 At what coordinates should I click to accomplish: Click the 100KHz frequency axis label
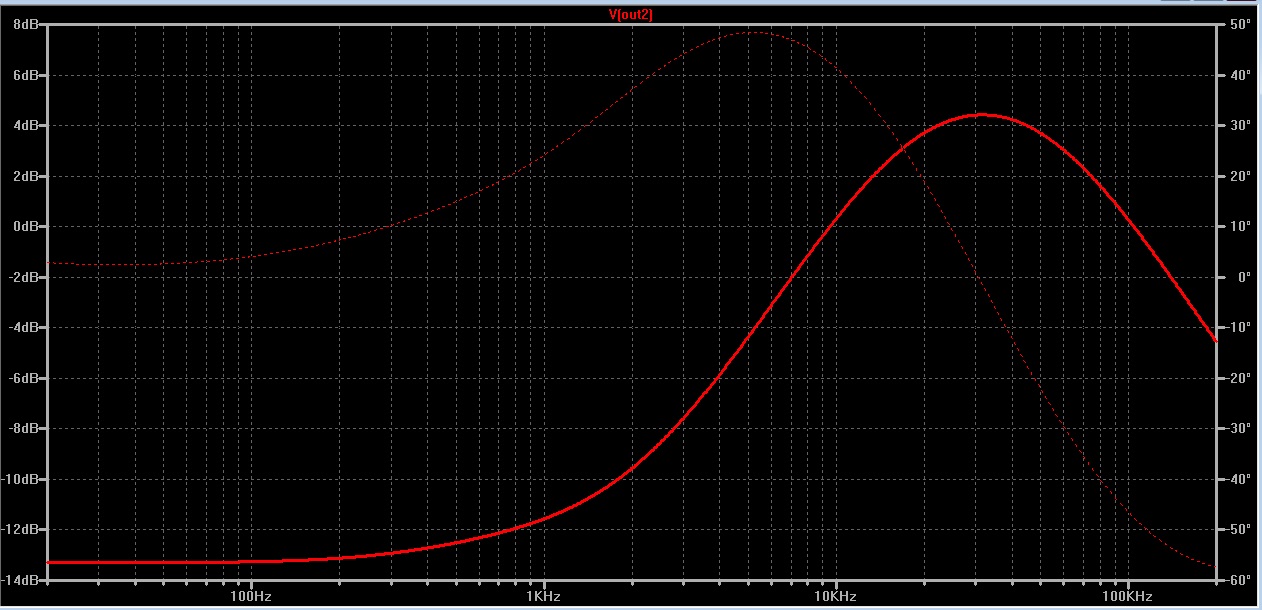[x=1128, y=597]
